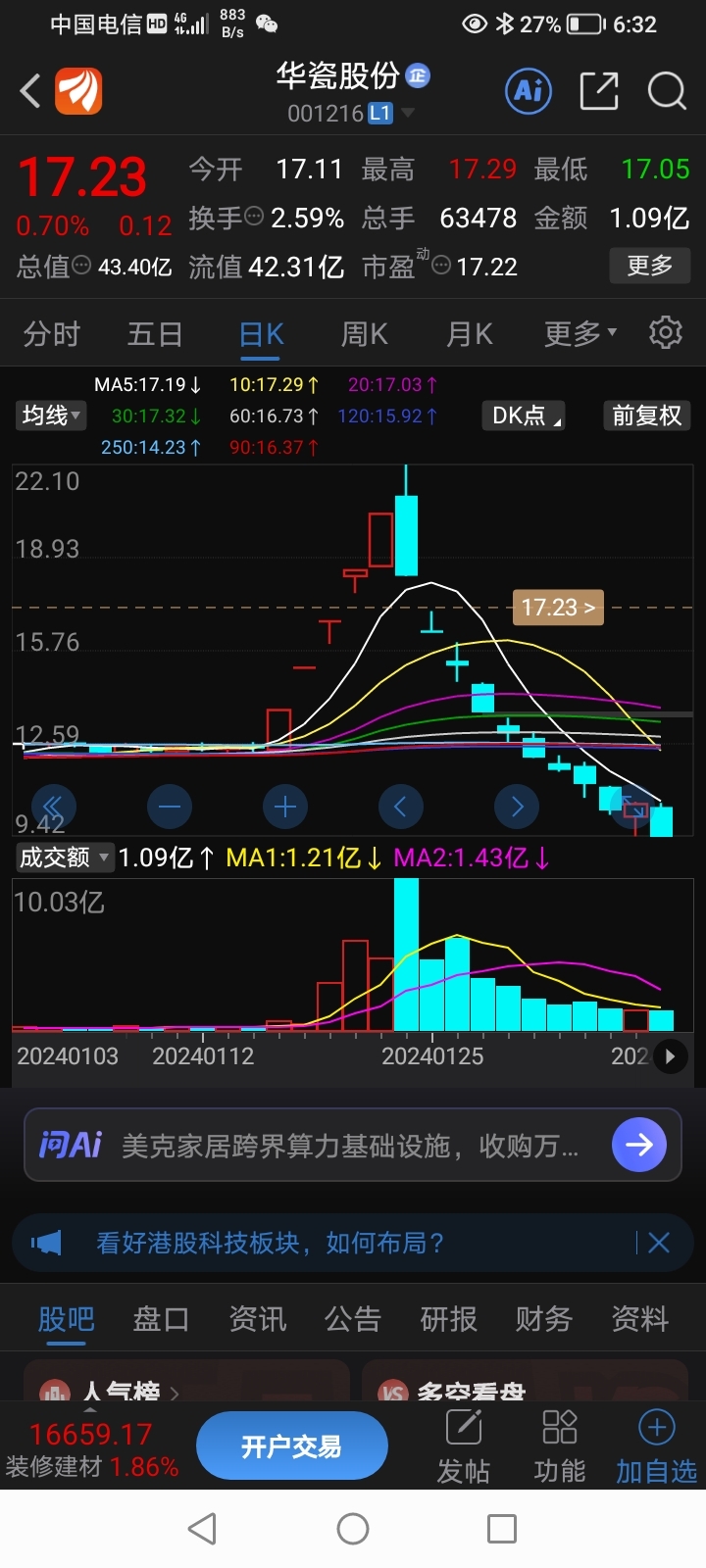The width and height of the screenshot is (706, 1568).
Task: Zoom out chart with minus button
Action: [x=170, y=807]
